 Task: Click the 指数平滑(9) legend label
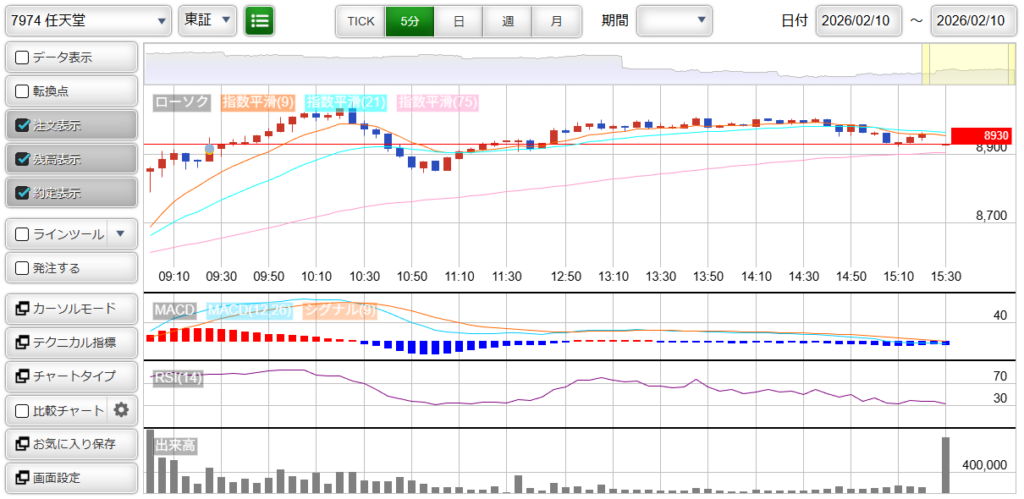click(x=257, y=102)
